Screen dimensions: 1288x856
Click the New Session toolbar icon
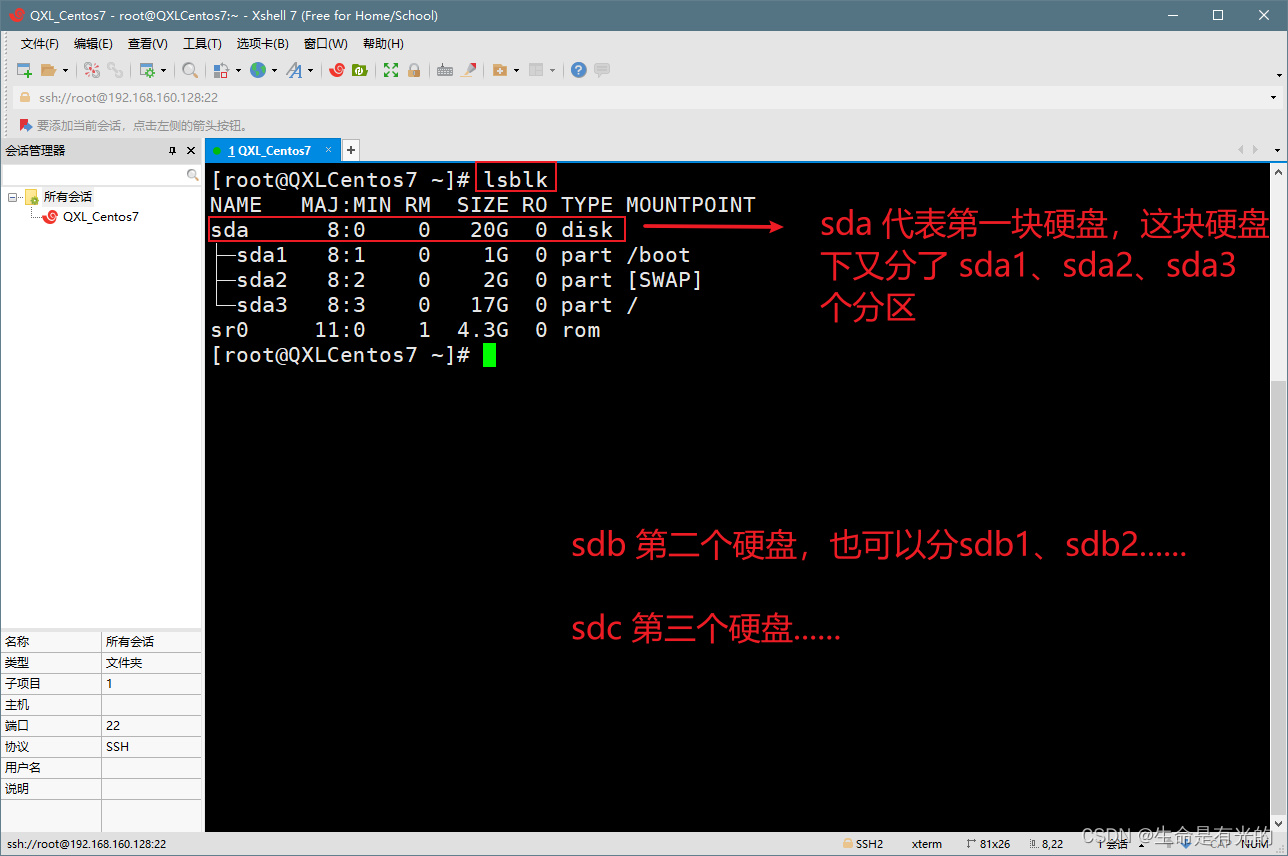coord(25,70)
